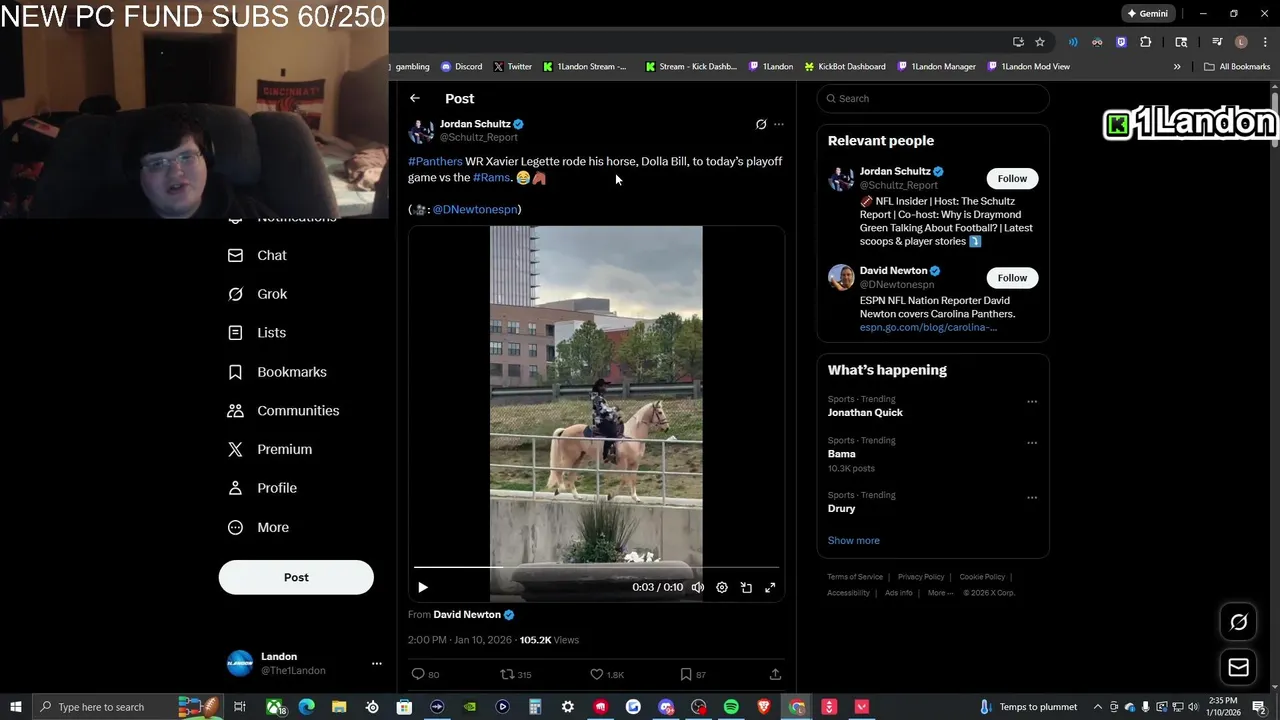Show hidden system tray icons
This screenshot has height=720, width=1280.
(x=1098, y=707)
